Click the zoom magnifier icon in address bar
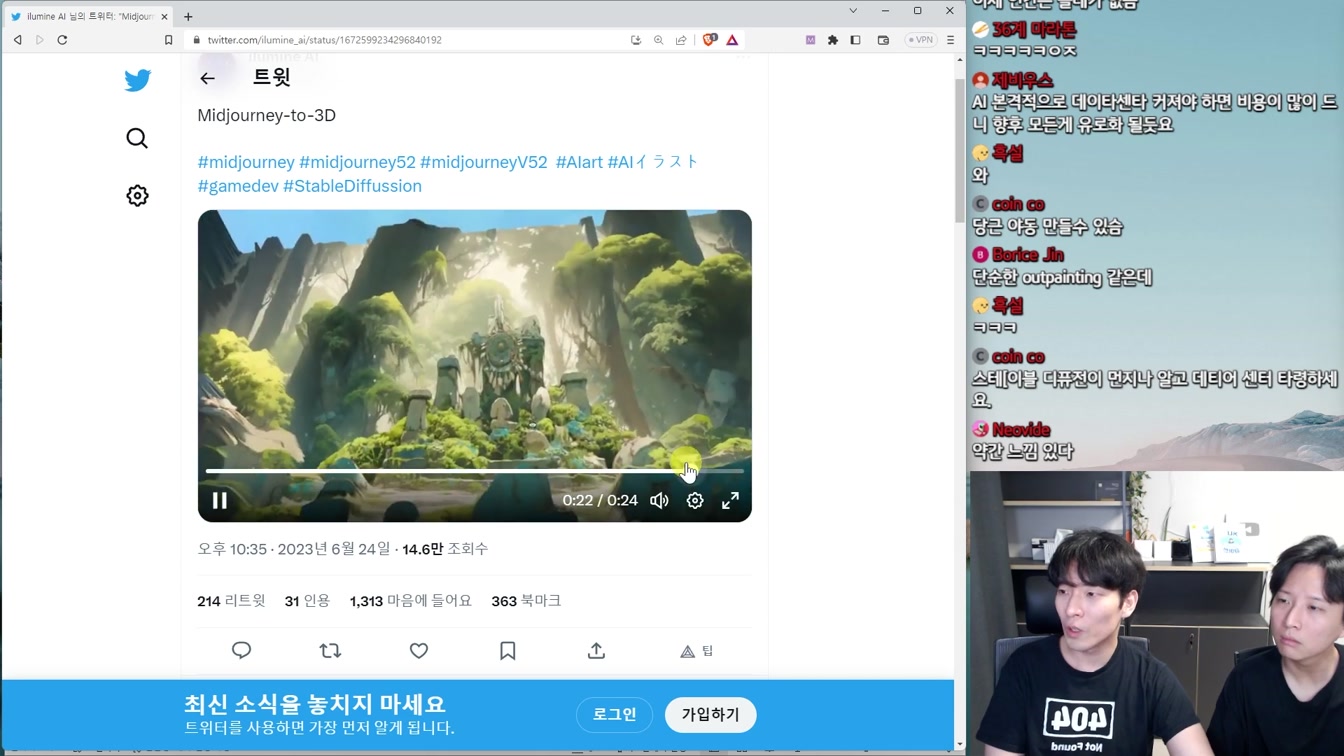1344x756 pixels. pyautogui.click(x=658, y=40)
